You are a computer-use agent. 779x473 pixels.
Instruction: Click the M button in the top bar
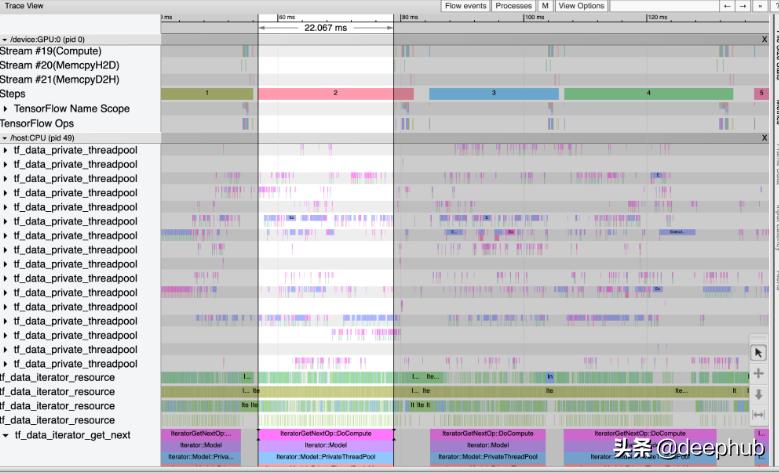point(545,6)
